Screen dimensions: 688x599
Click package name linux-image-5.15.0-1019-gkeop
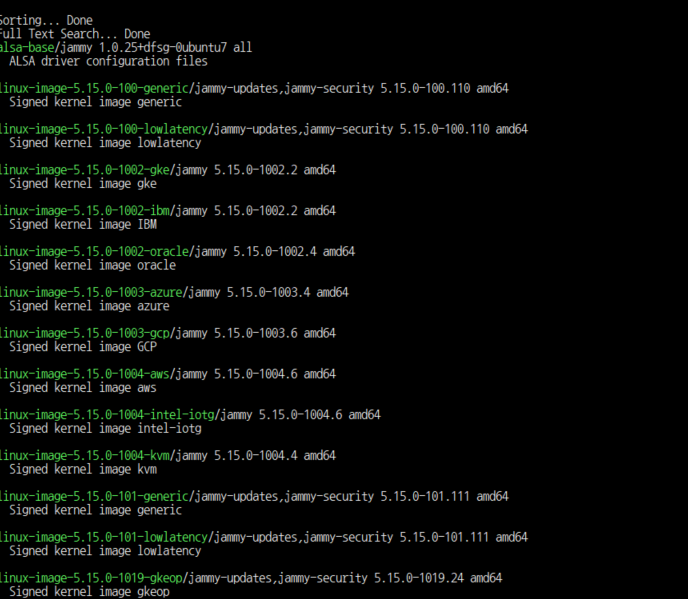click(x=91, y=578)
